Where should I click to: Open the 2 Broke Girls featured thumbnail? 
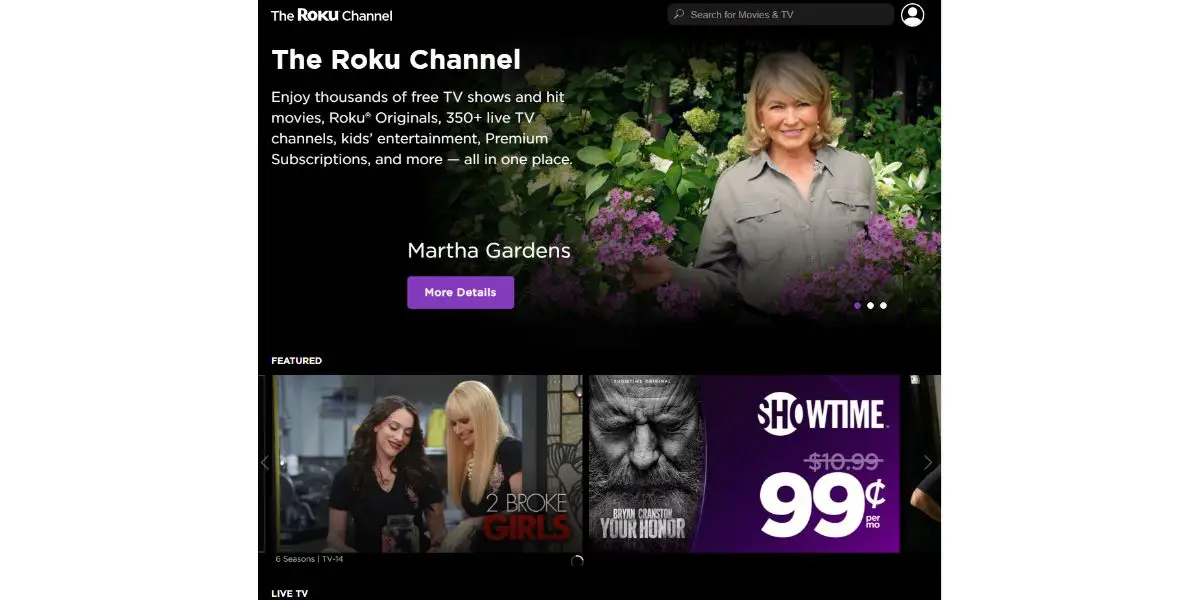[x=427, y=463]
